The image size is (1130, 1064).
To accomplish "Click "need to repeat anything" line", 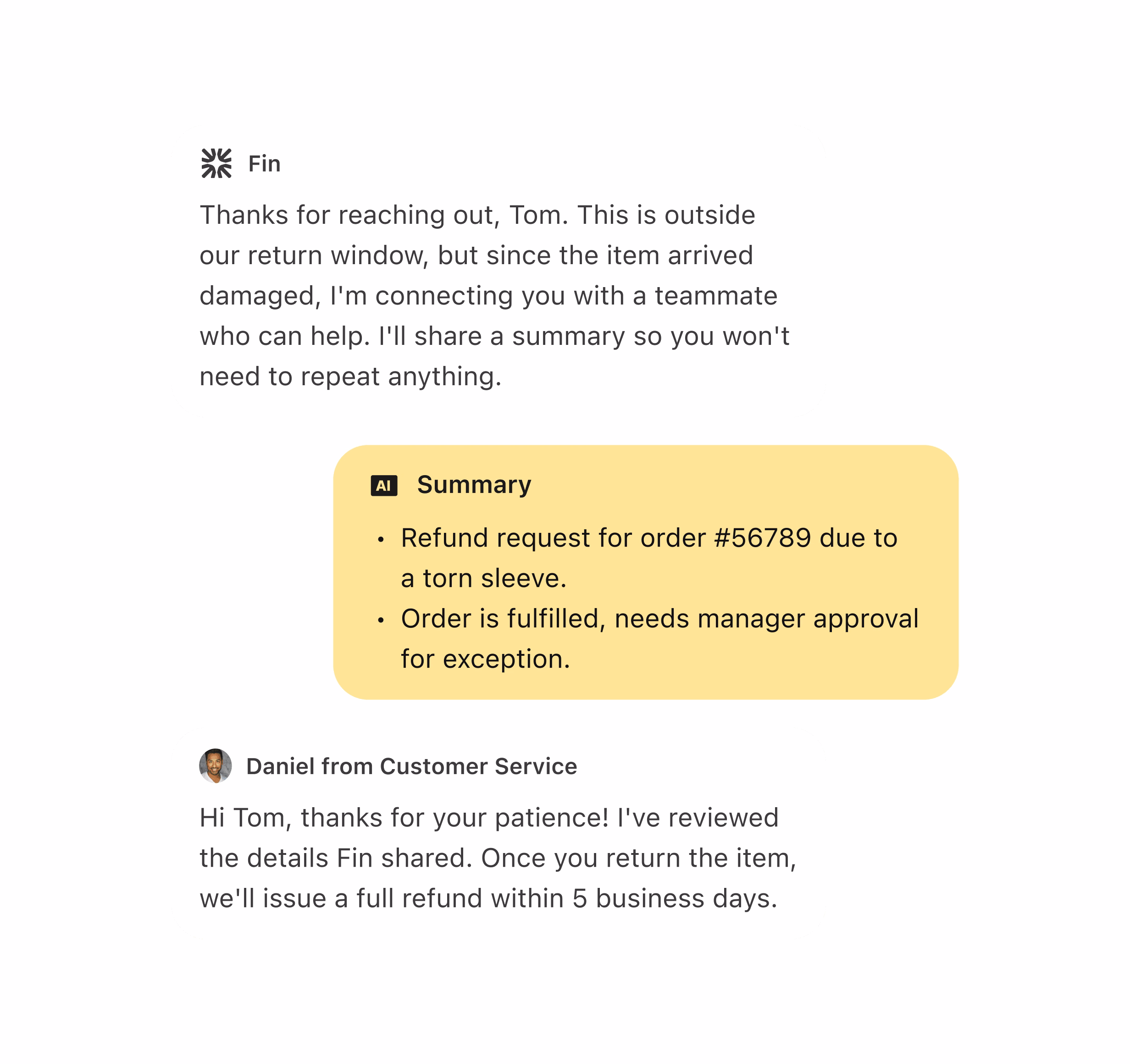I will pos(350,377).
